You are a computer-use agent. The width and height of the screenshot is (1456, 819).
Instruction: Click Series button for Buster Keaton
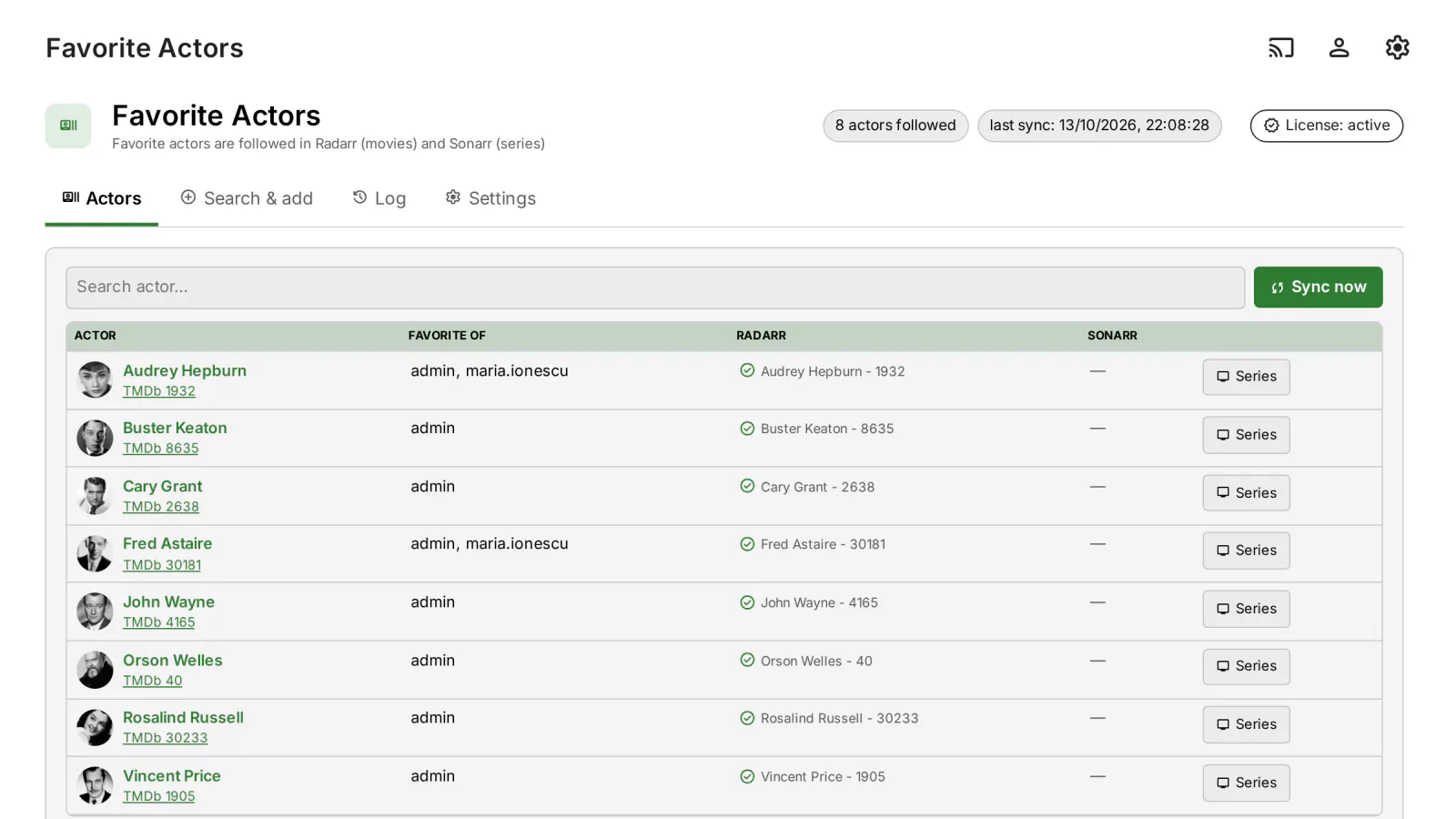tap(1246, 435)
